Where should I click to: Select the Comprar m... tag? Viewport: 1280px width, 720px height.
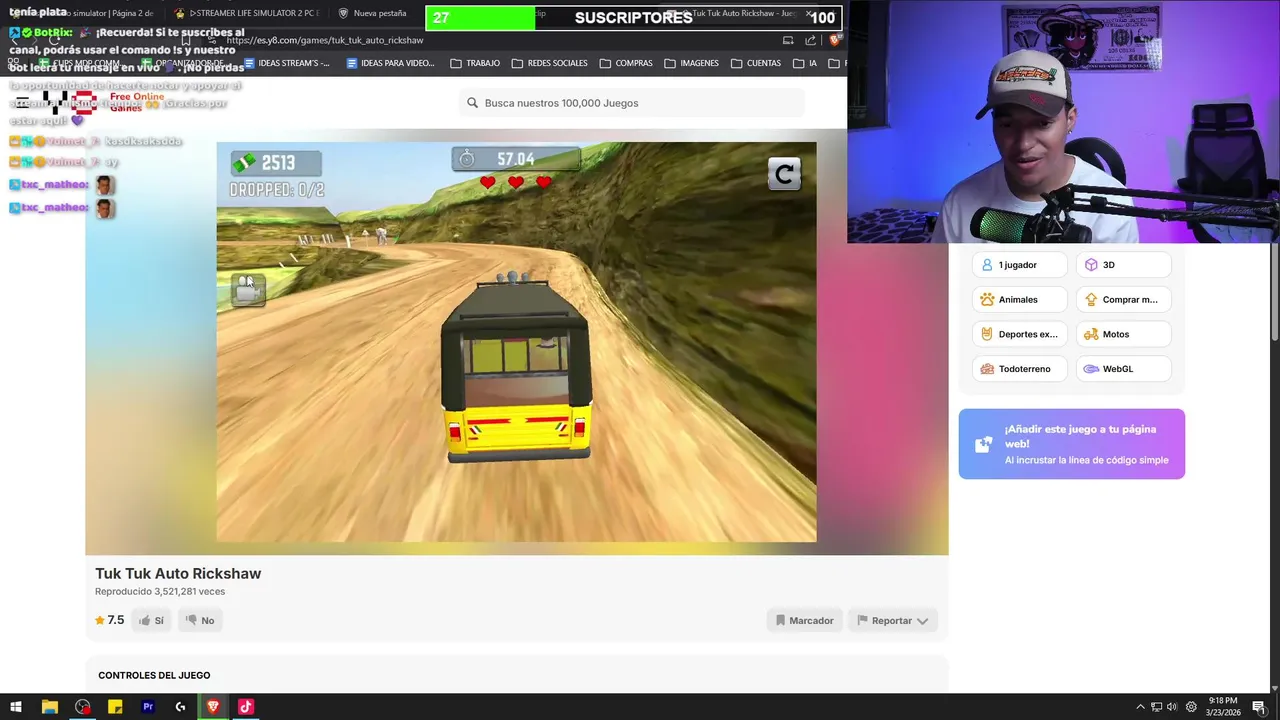pos(1123,300)
